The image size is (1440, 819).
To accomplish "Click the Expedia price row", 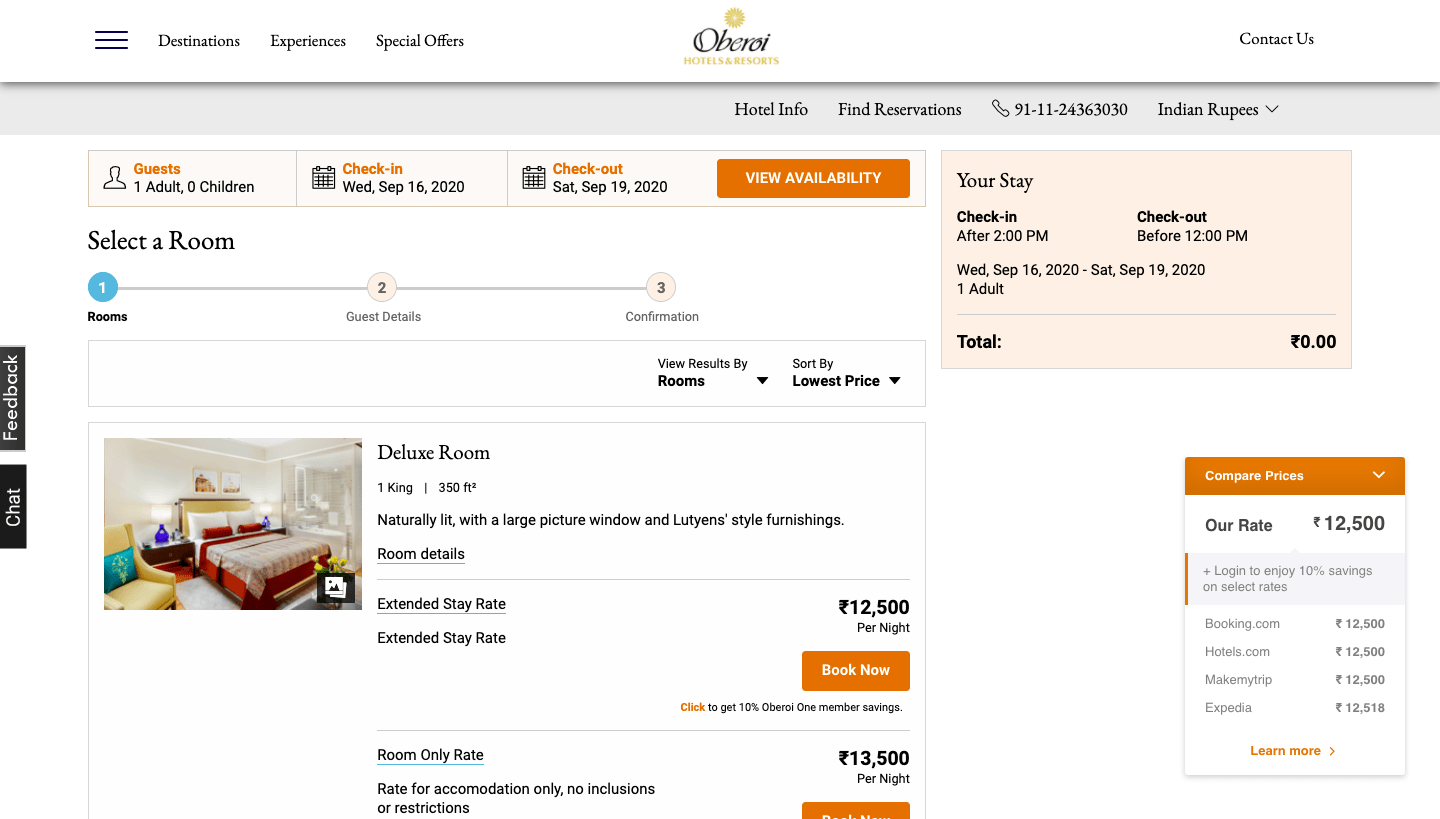I will 1295,708.
